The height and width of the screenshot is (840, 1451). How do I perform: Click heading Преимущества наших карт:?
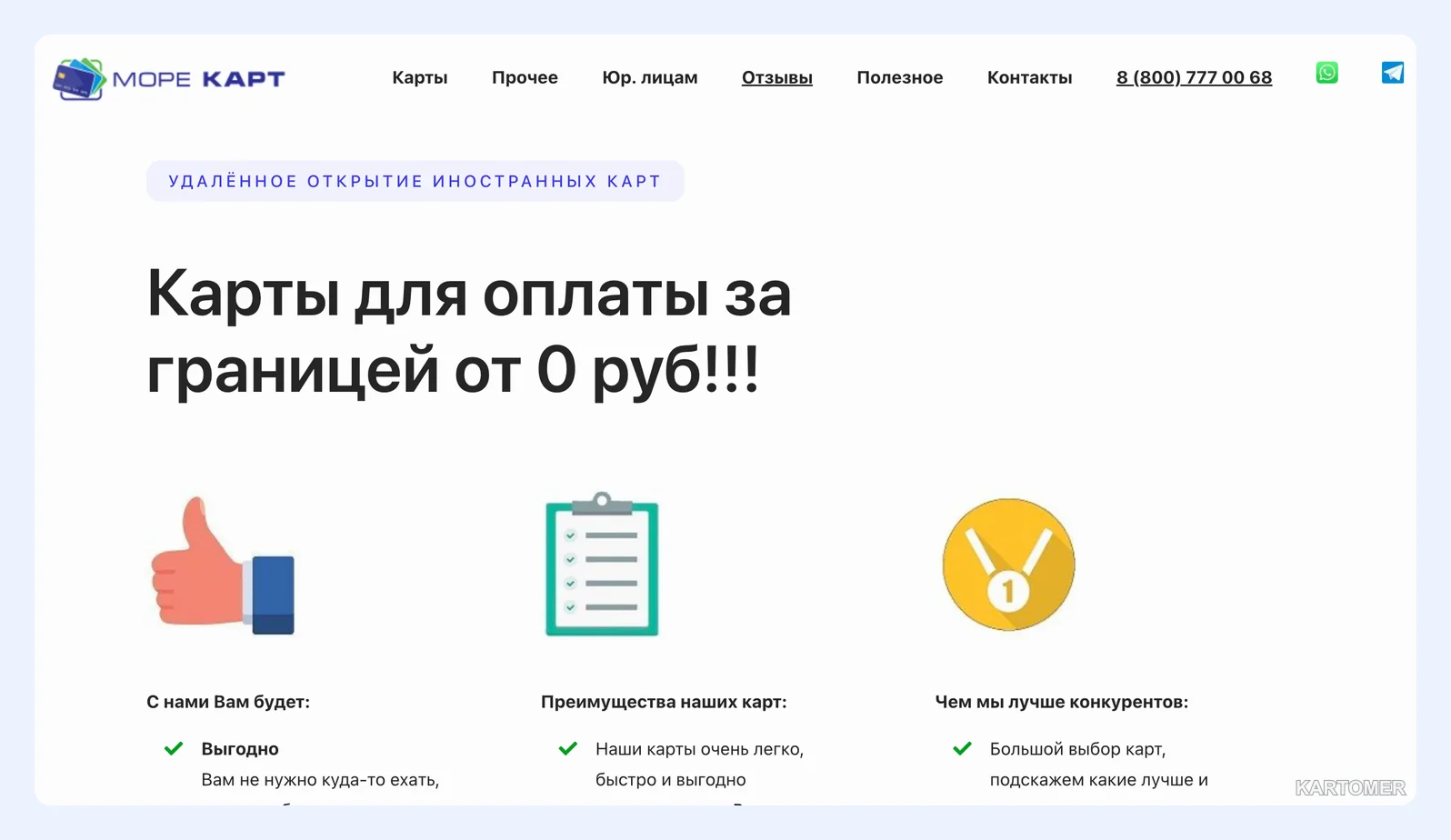click(664, 702)
